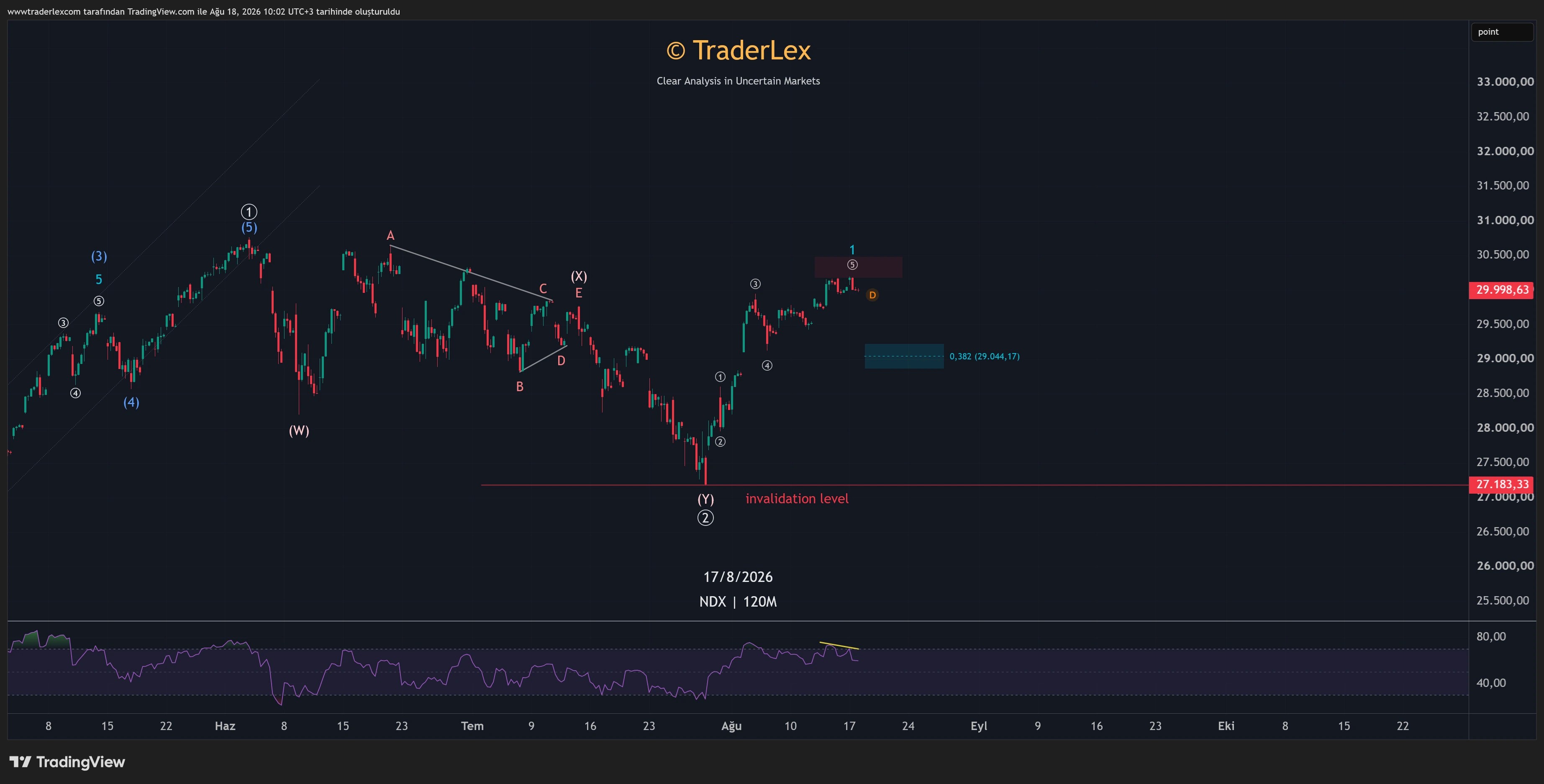Click the 'Haz' month label on time axis
Screen dimensions: 1544x784
225,726
